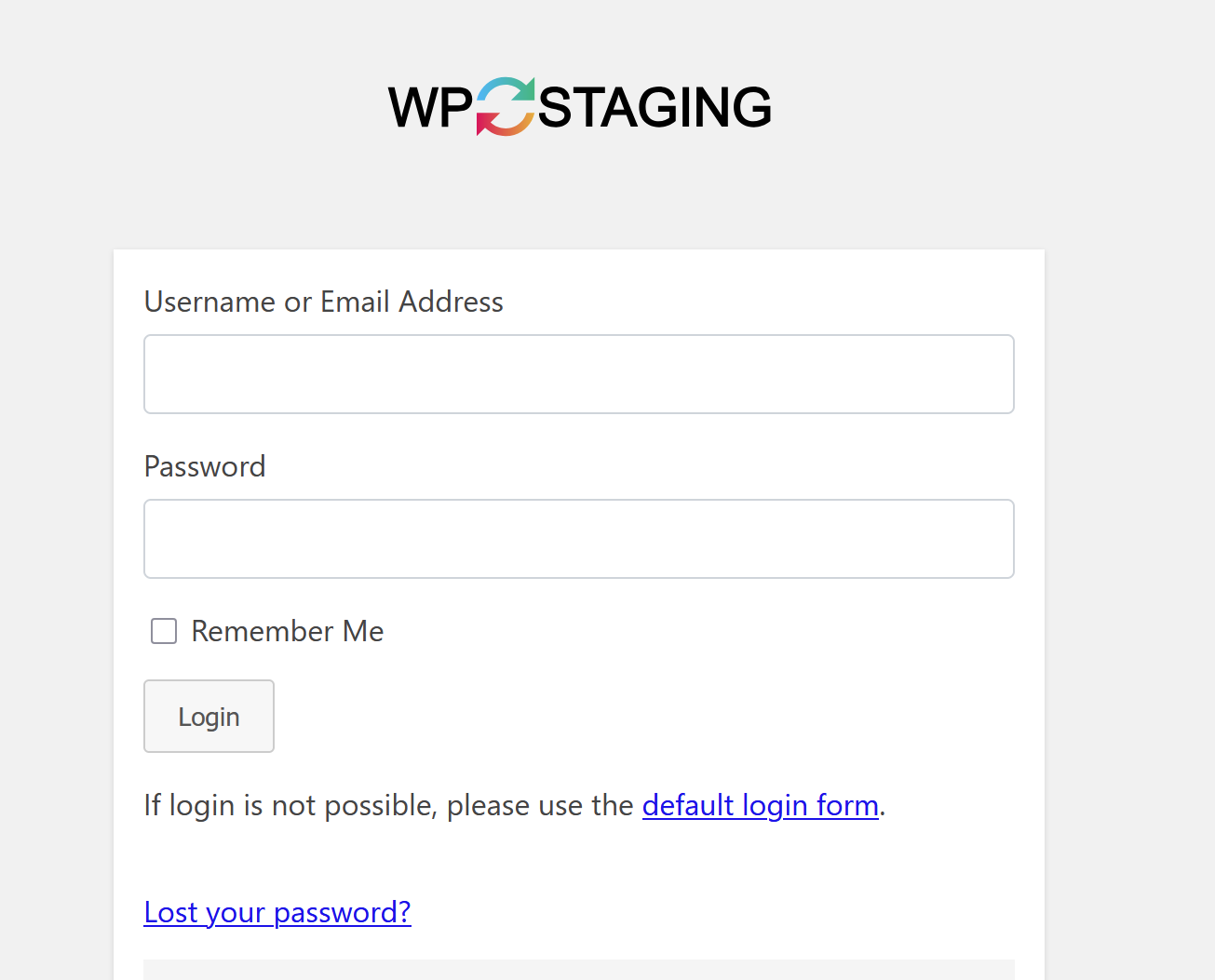Focus the Username or Email Address field
The image size is (1215, 980).
coord(578,374)
